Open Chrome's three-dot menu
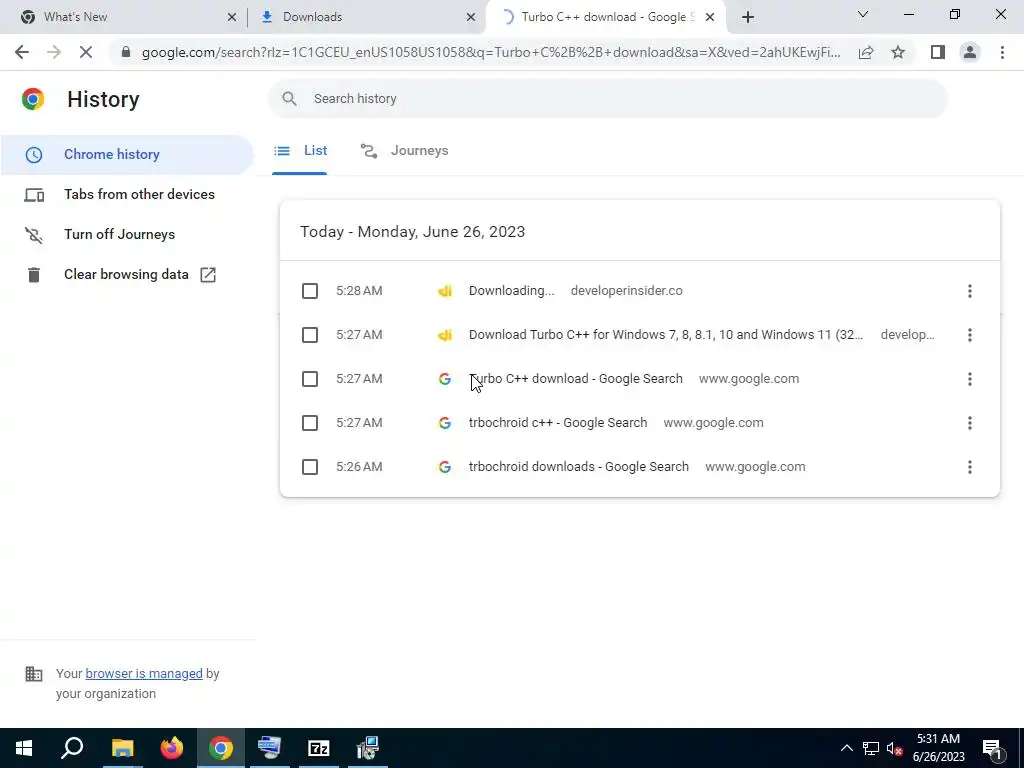 1002,52
